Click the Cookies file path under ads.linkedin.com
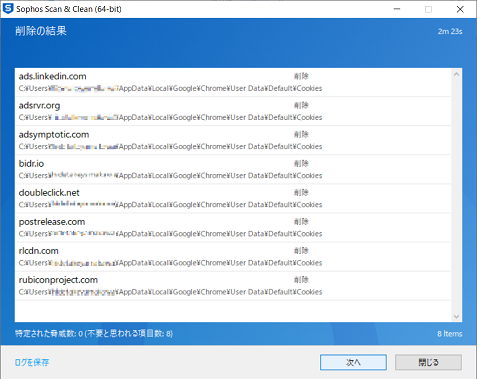Image resolution: width=477 pixels, height=379 pixels. coord(170,88)
